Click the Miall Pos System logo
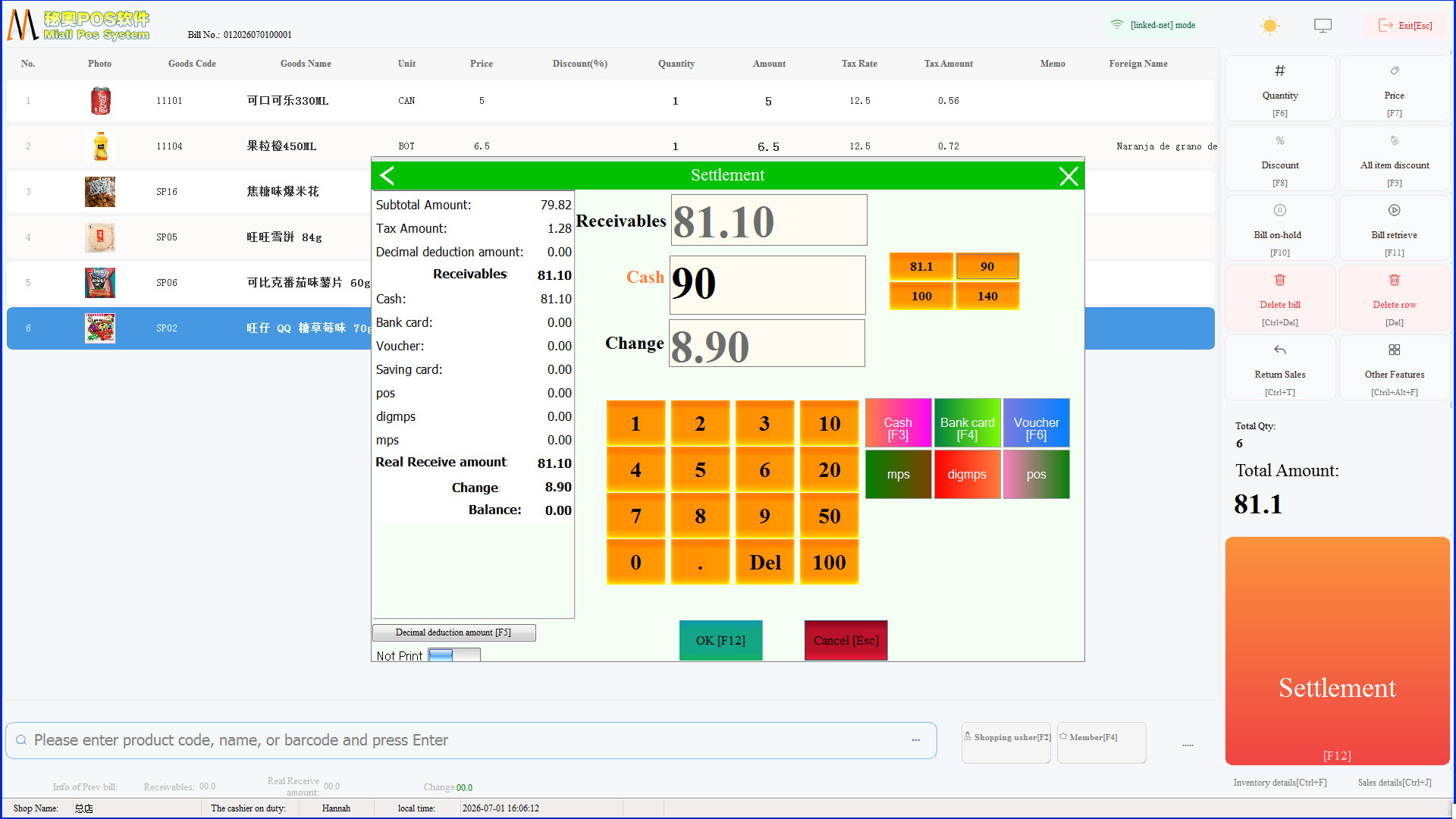Screen dimensions: 1456x819 [78, 26]
